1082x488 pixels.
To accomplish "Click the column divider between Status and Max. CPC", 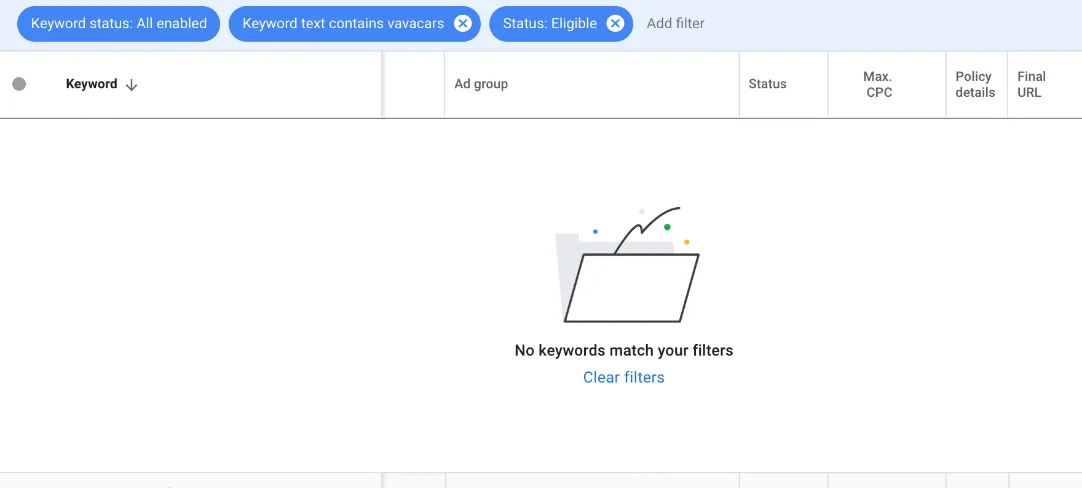I will pos(827,84).
